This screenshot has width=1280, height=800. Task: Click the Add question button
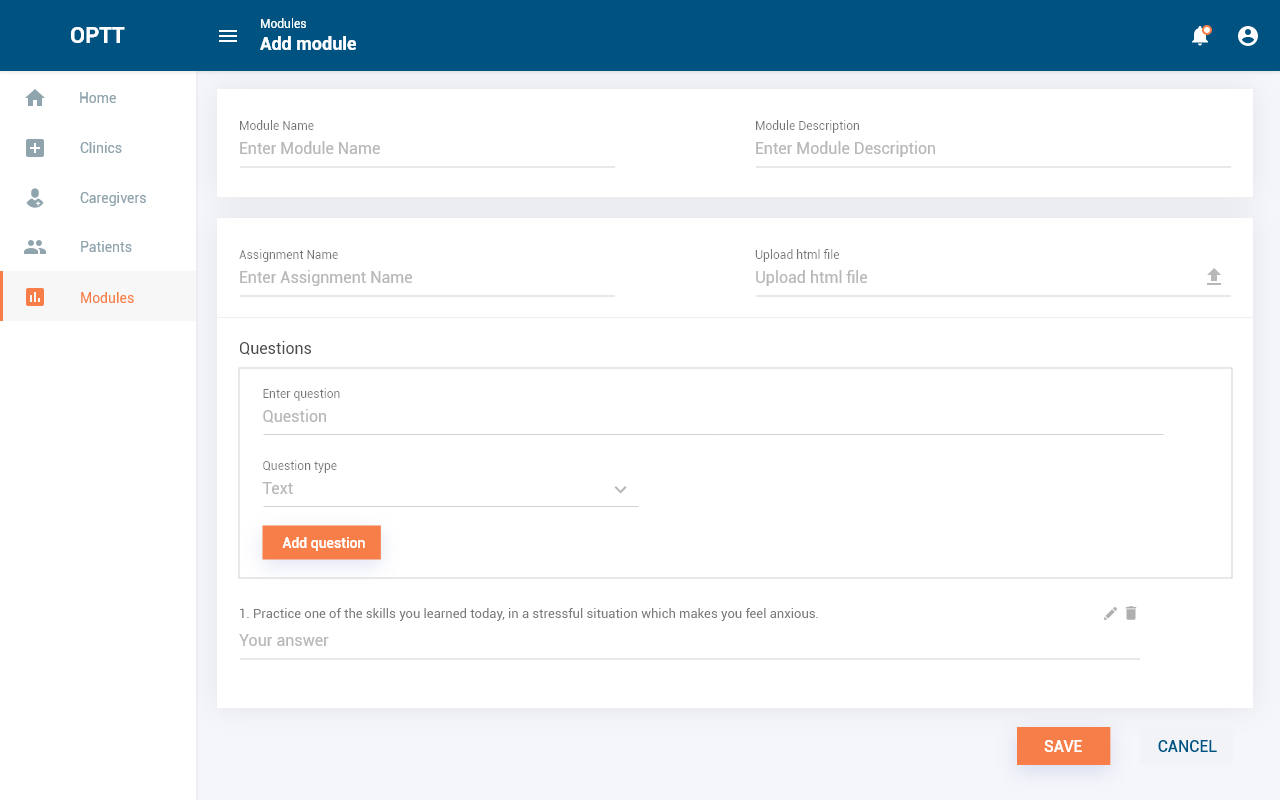tap(322, 543)
